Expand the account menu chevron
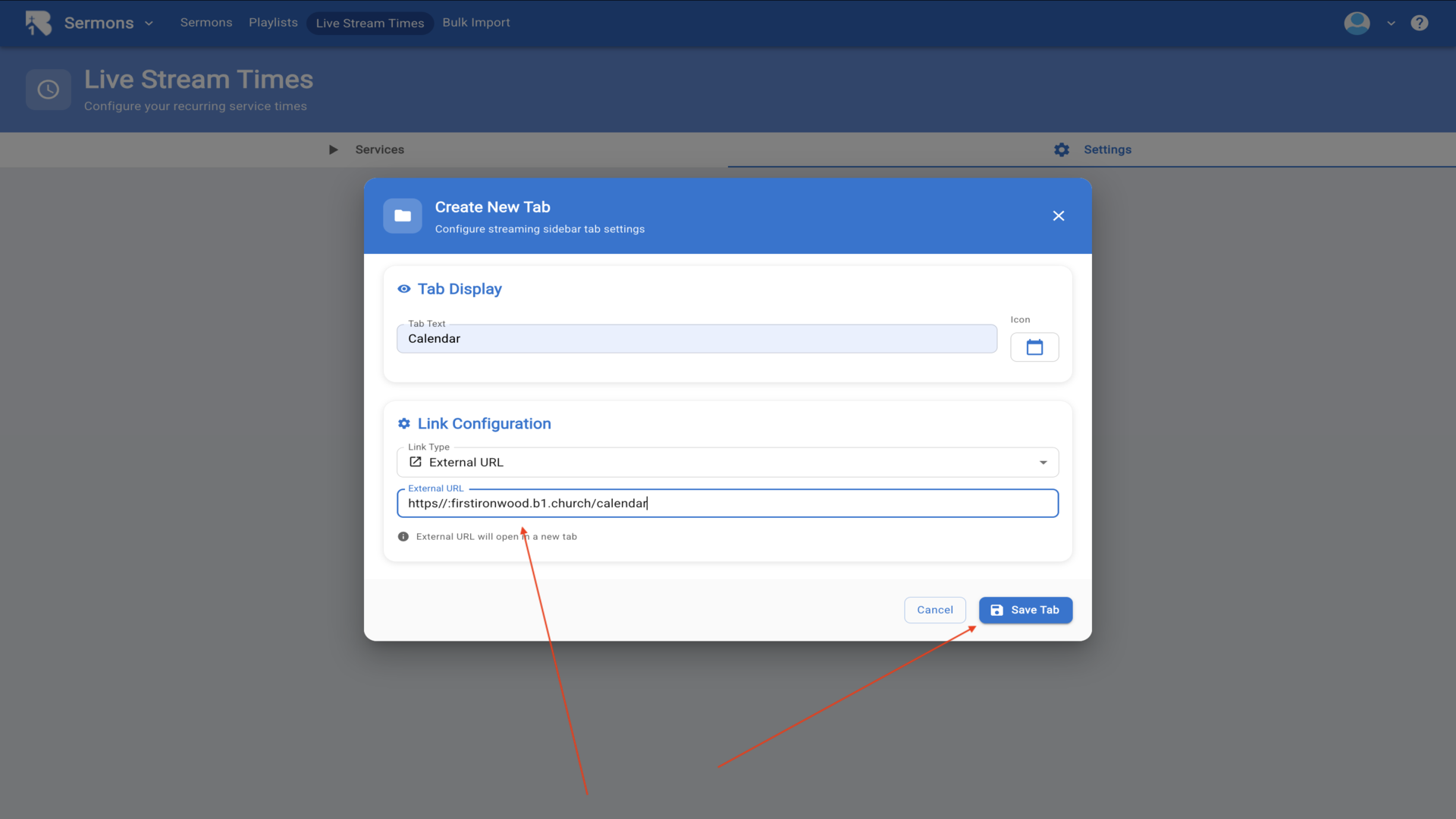 click(1391, 24)
